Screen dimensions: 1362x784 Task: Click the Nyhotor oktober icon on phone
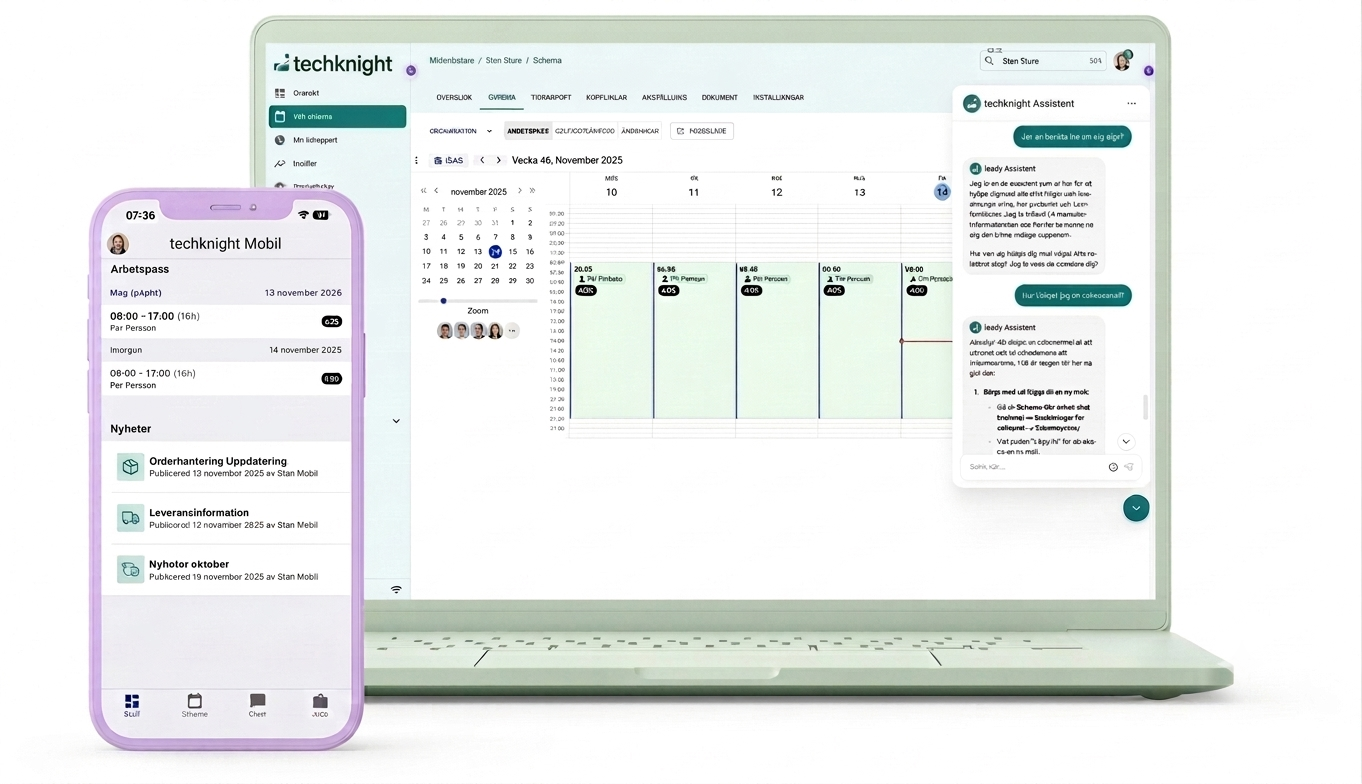pyautogui.click(x=130, y=570)
